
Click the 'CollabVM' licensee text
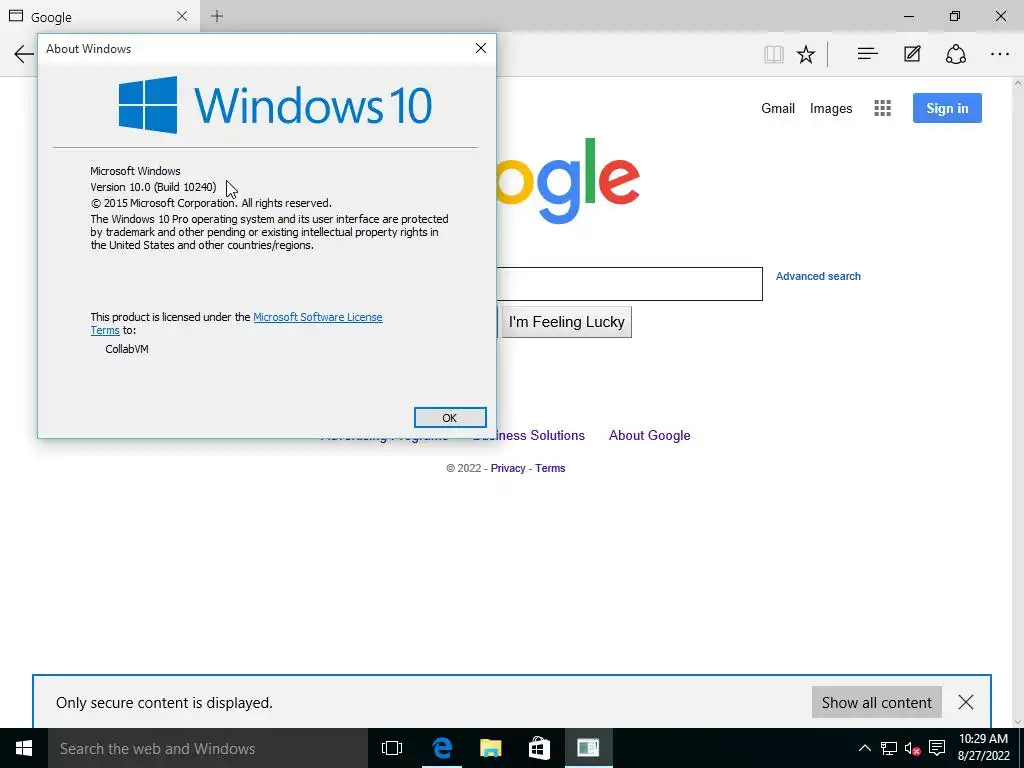pos(127,349)
